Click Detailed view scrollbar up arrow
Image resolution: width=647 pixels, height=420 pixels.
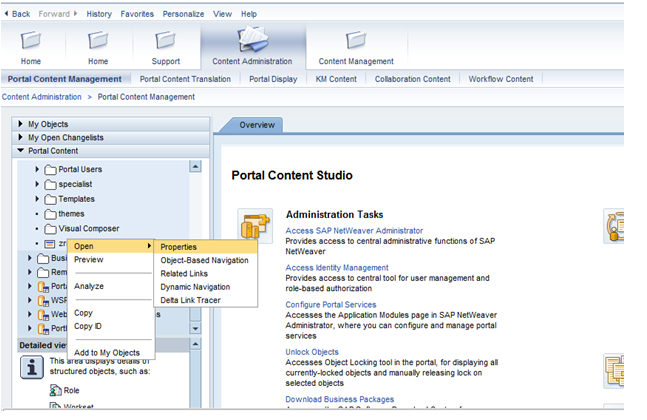[195, 344]
